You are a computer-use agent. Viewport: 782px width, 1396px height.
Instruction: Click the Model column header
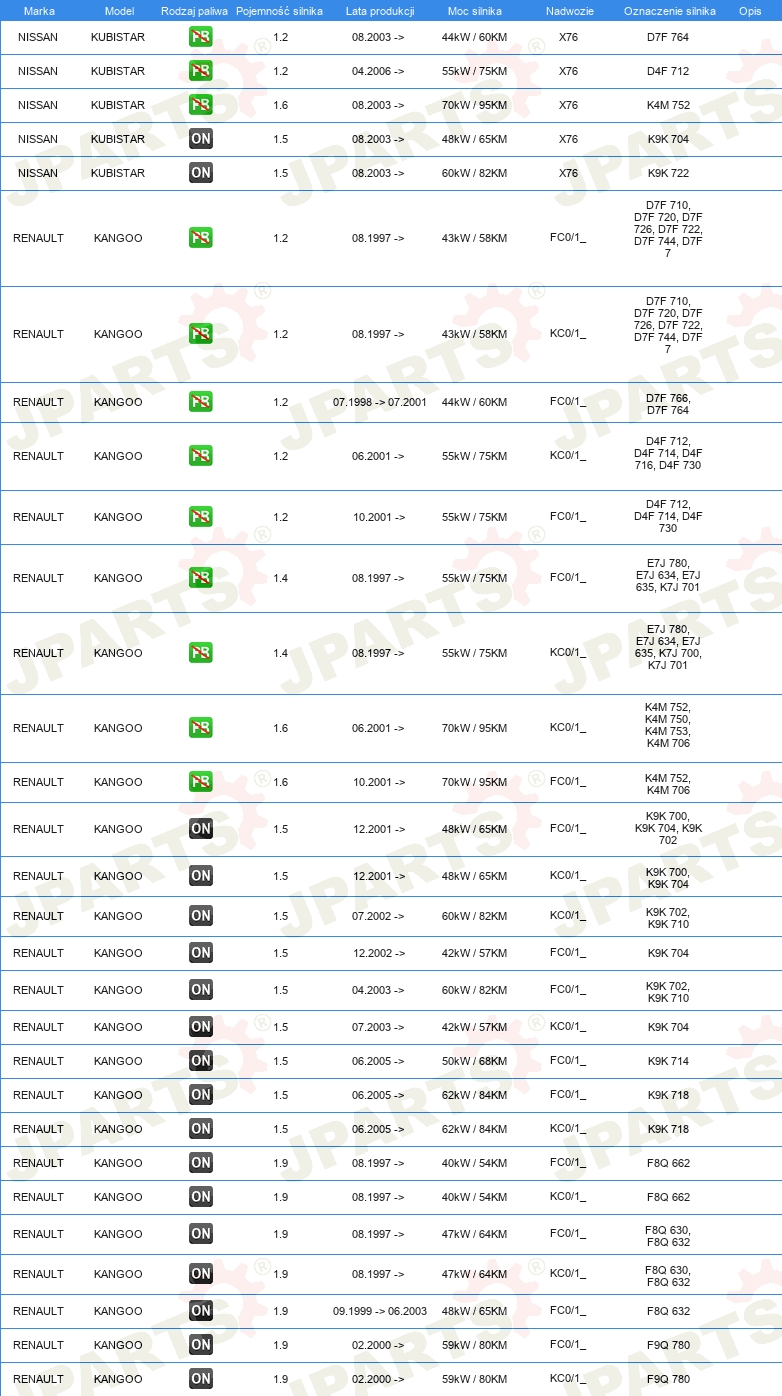[x=119, y=11]
